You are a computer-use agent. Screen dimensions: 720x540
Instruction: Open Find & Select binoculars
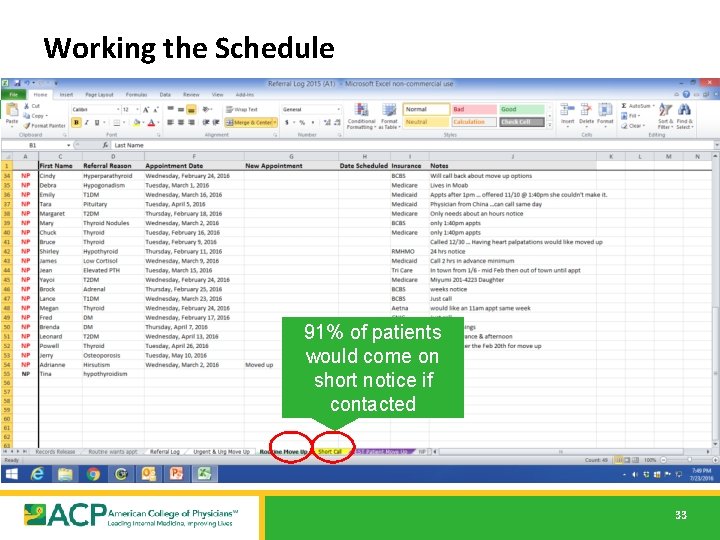[685, 116]
